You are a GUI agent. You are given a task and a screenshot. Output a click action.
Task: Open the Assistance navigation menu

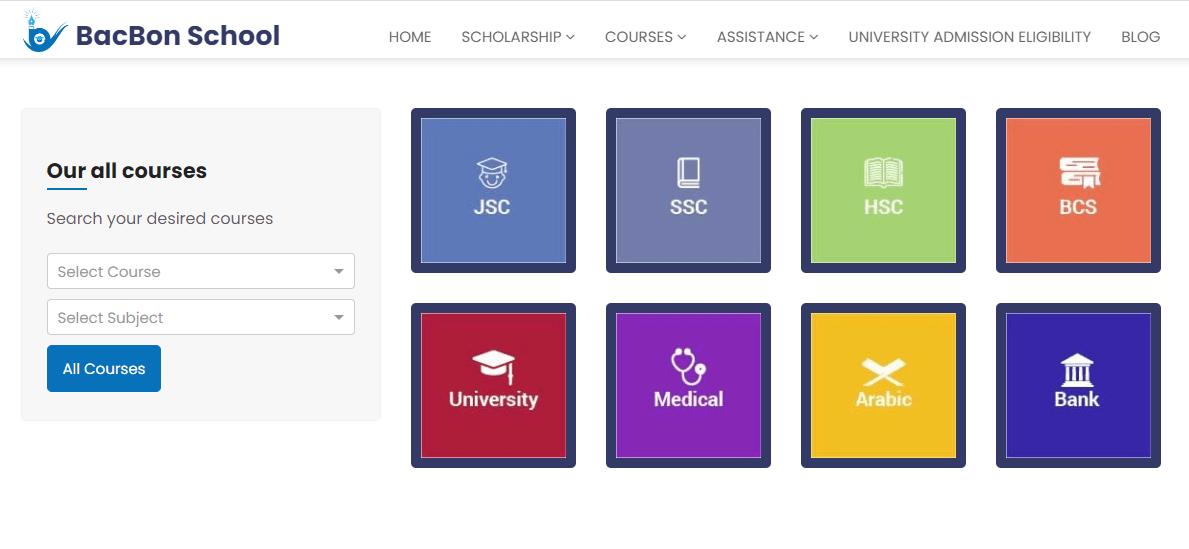(x=767, y=37)
